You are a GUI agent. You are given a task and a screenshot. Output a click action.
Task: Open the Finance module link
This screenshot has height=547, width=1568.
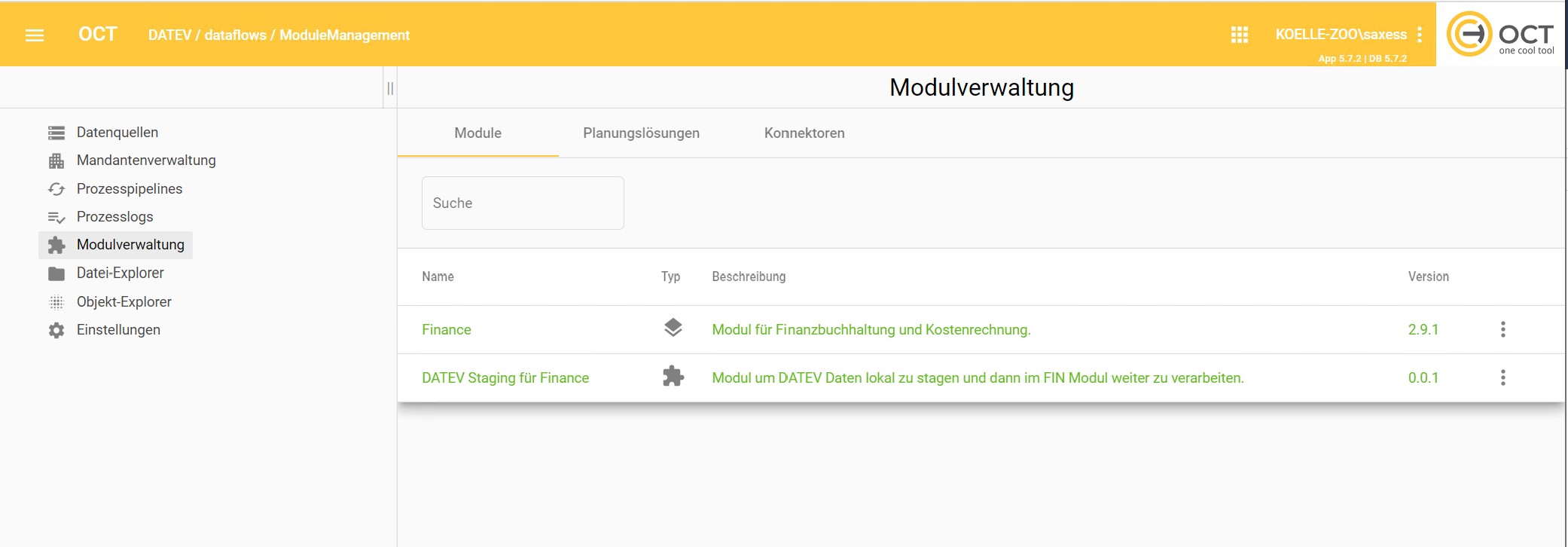click(x=446, y=330)
